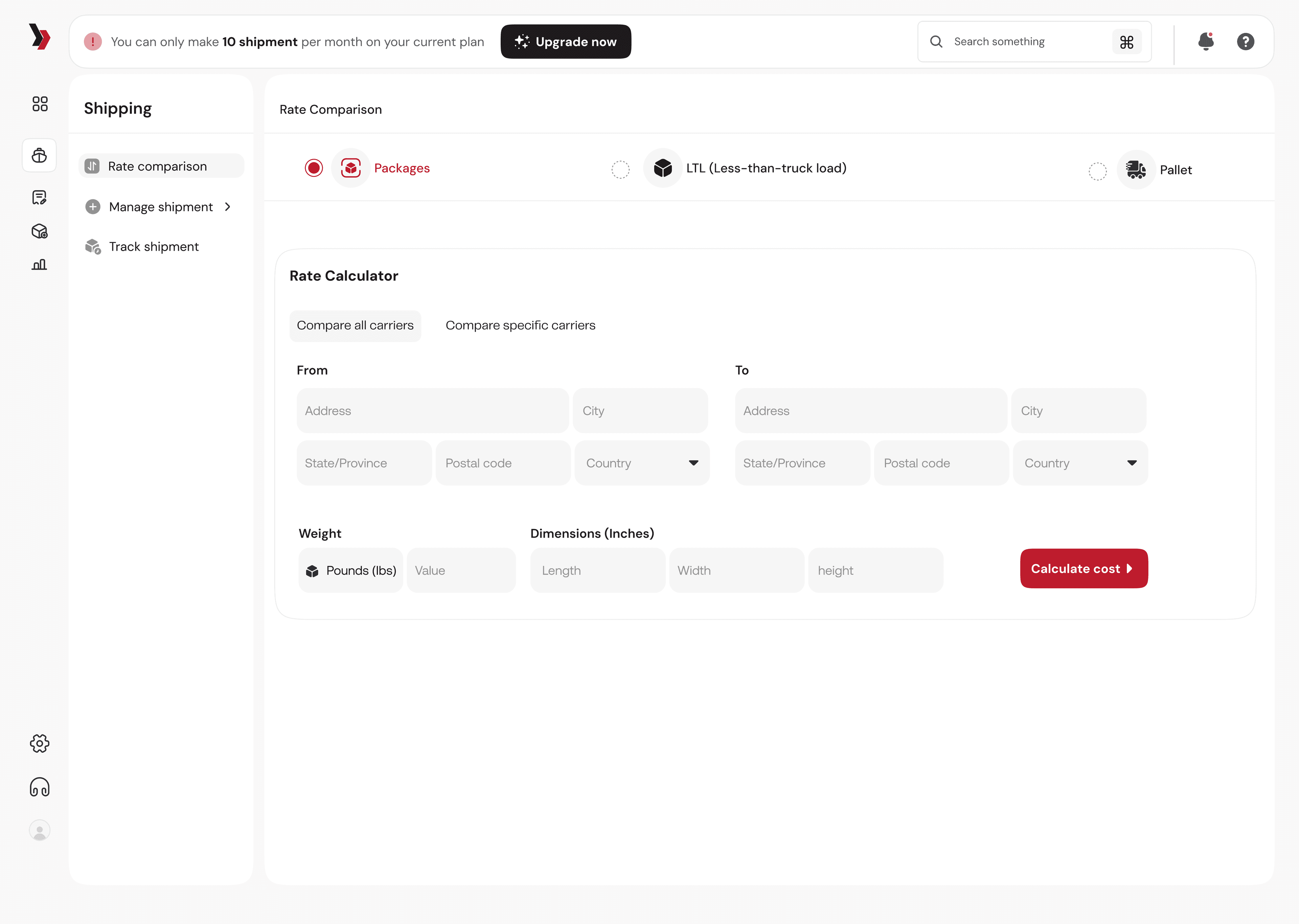This screenshot has width=1299, height=924.
Task: Select the LTL radio button
Action: coord(620,169)
